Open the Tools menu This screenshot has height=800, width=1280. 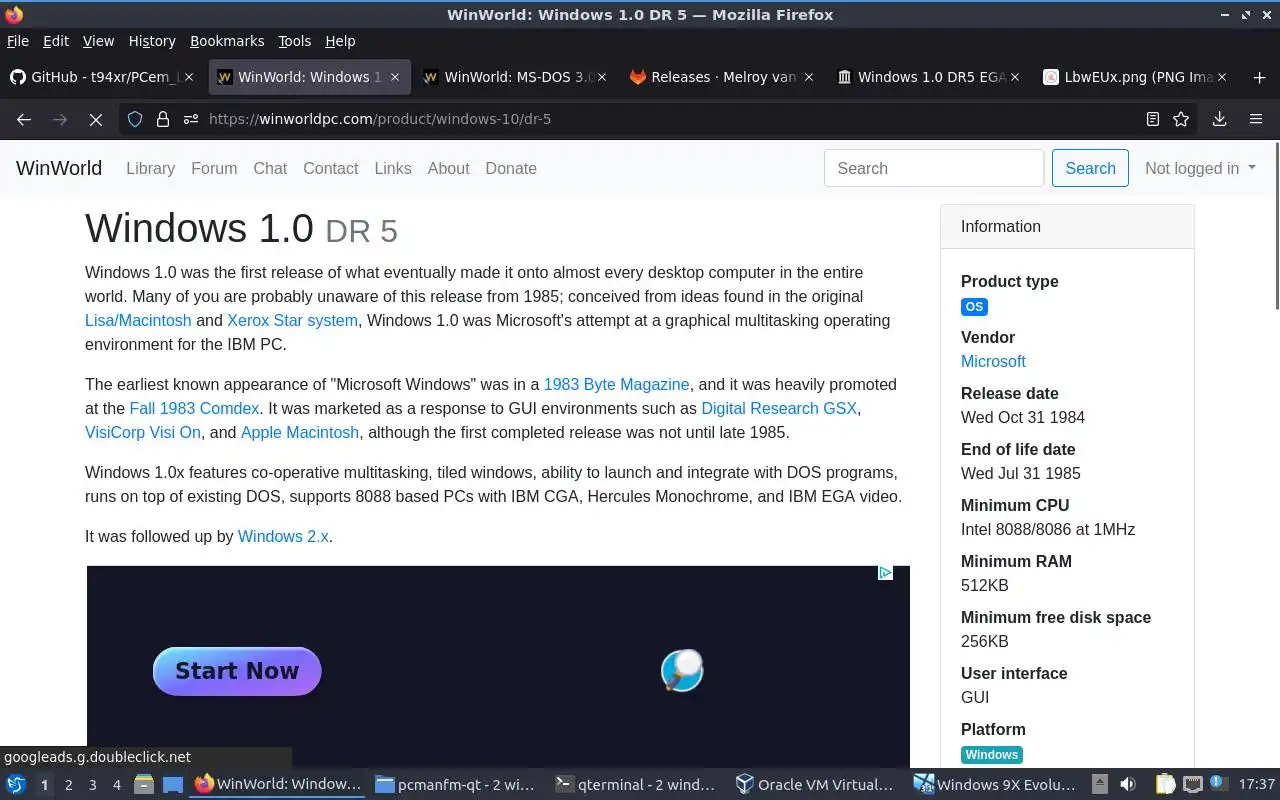[x=295, y=41]
